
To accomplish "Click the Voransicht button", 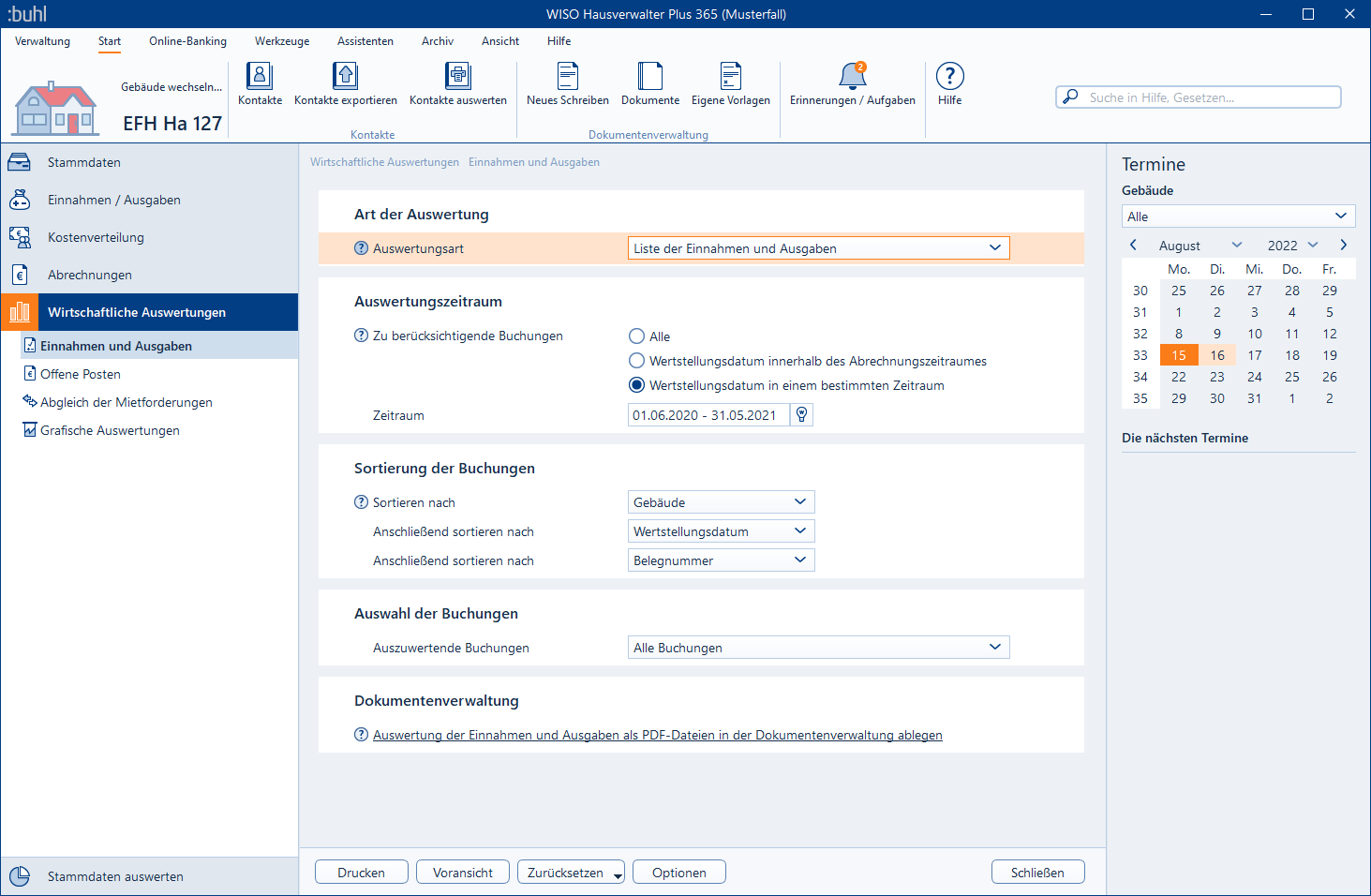I will coord(463,872).
